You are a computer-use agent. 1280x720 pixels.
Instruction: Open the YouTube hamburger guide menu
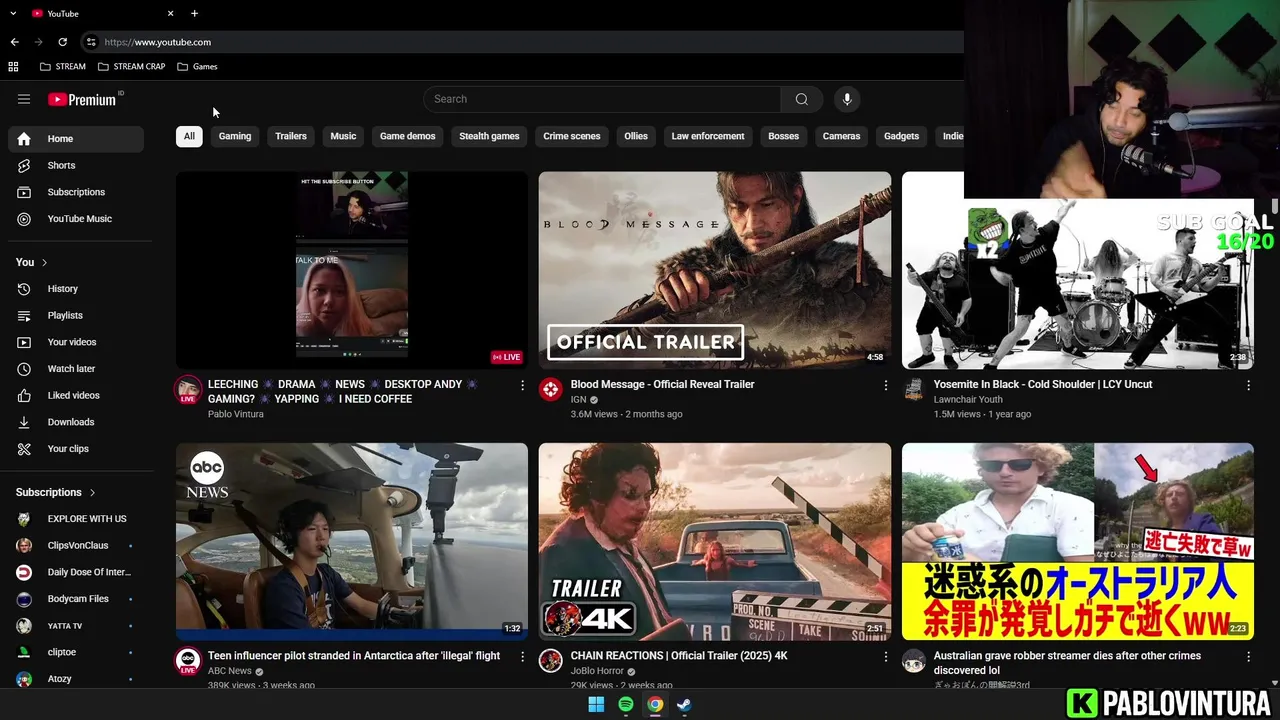tap(24, 99)
